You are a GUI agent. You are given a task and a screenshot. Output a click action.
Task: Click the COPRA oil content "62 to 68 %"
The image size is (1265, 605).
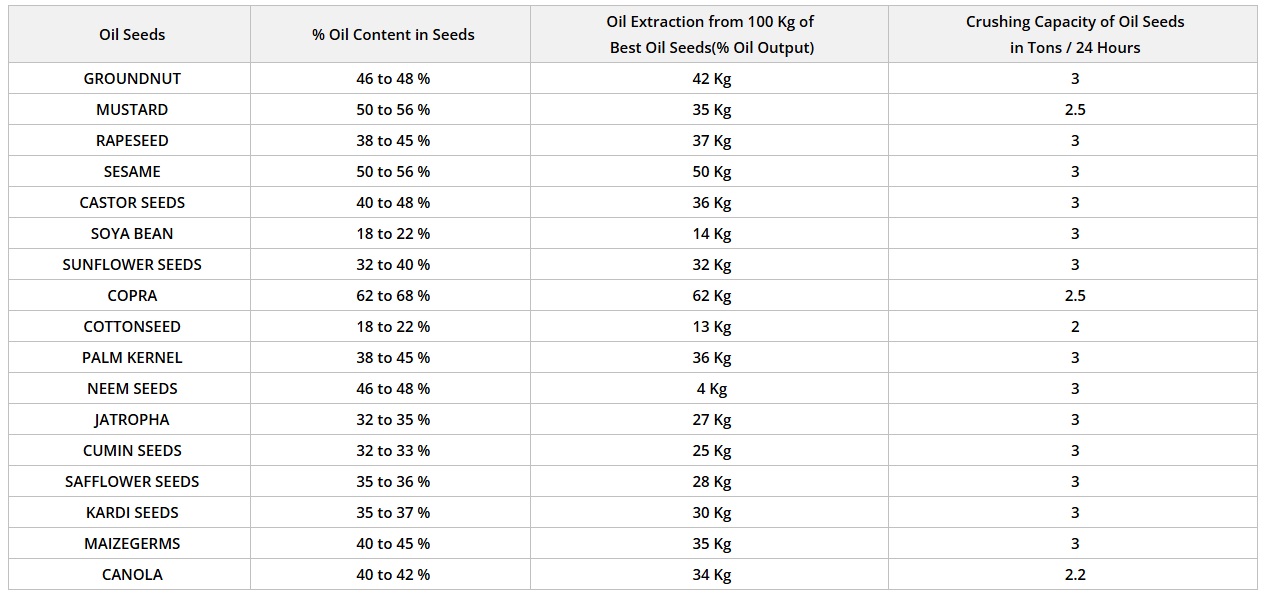(393, 296)
